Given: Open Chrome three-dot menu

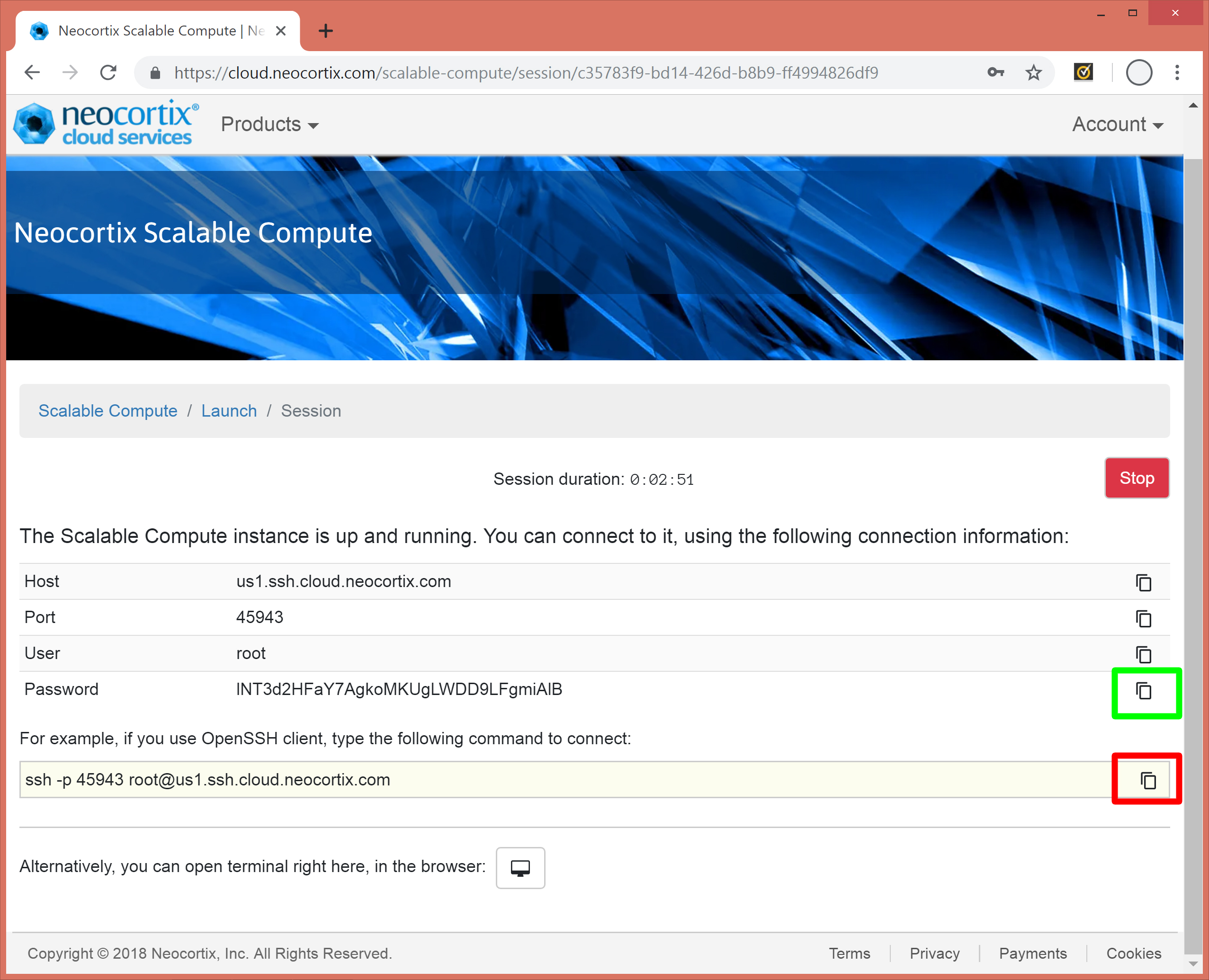Looking at the screenshot, I should coord(1177,73).
